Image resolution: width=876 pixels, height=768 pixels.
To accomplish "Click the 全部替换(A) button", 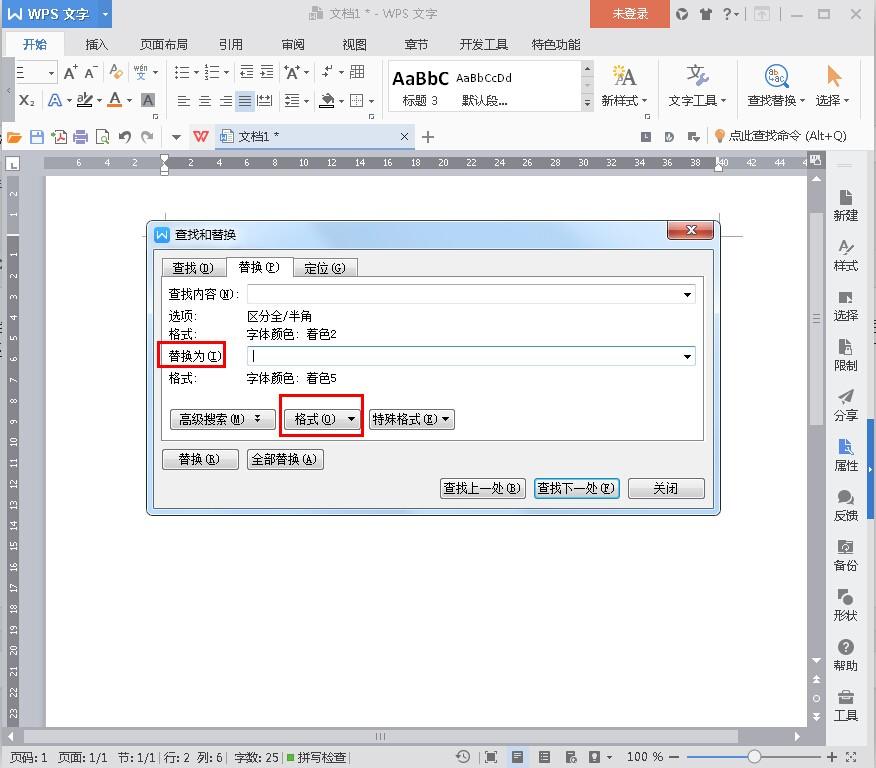I will click(x=285, y=459).
